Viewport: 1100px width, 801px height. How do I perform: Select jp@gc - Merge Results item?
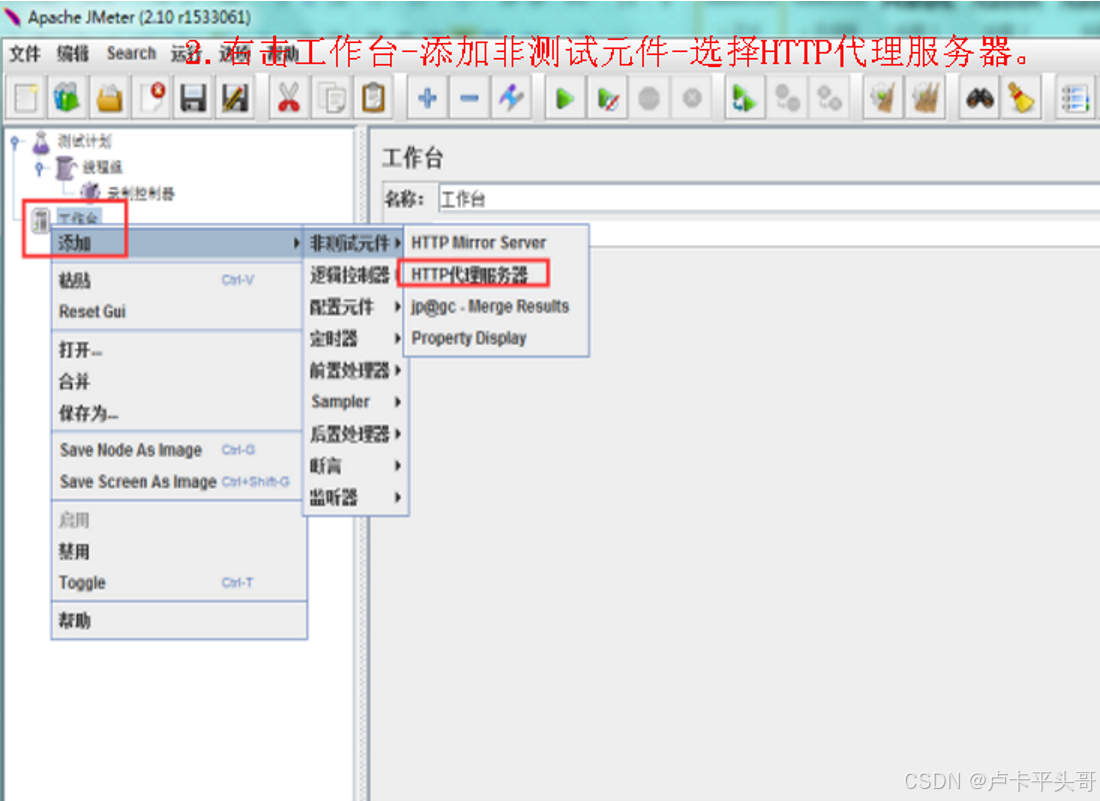(x=496, y=307)
